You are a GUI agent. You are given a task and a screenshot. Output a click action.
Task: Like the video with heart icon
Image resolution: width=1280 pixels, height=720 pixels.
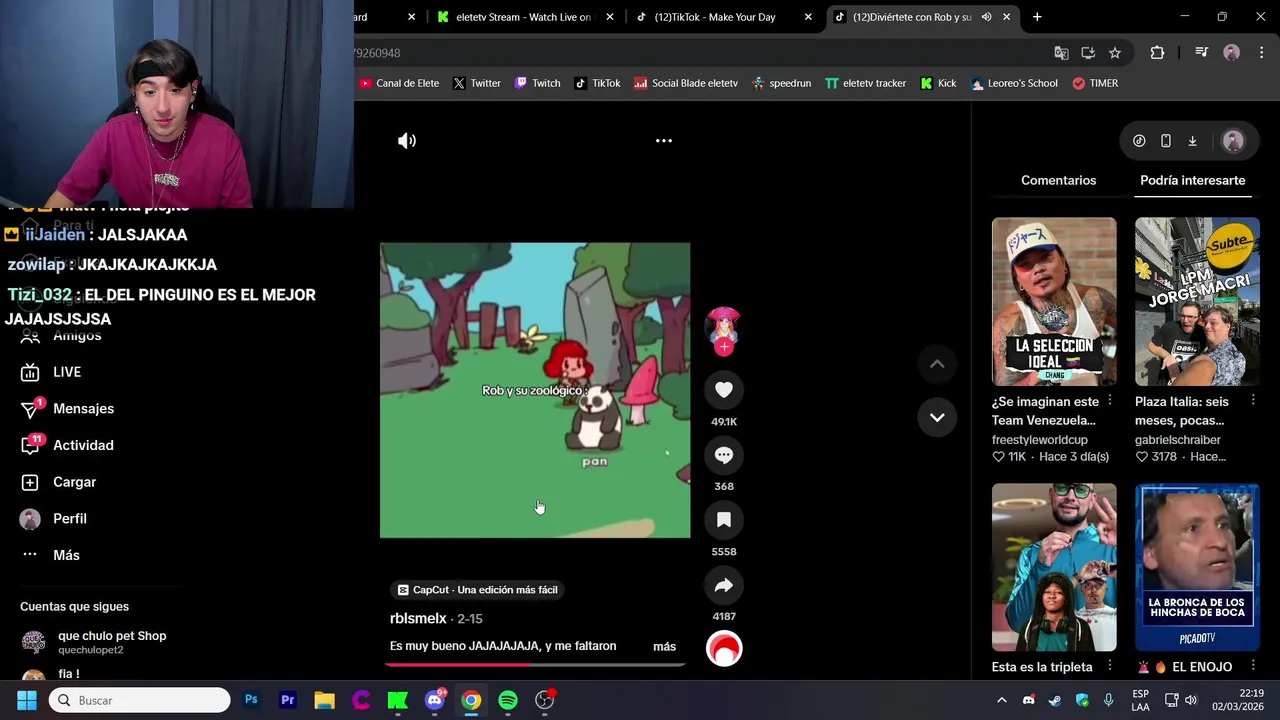coord(724,390)
